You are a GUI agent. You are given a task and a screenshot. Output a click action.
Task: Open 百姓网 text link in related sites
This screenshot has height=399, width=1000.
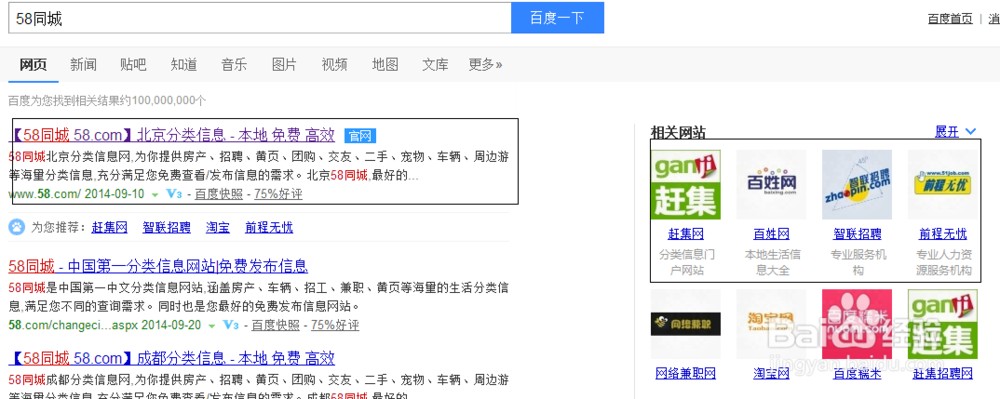click(x=771, y=234)
